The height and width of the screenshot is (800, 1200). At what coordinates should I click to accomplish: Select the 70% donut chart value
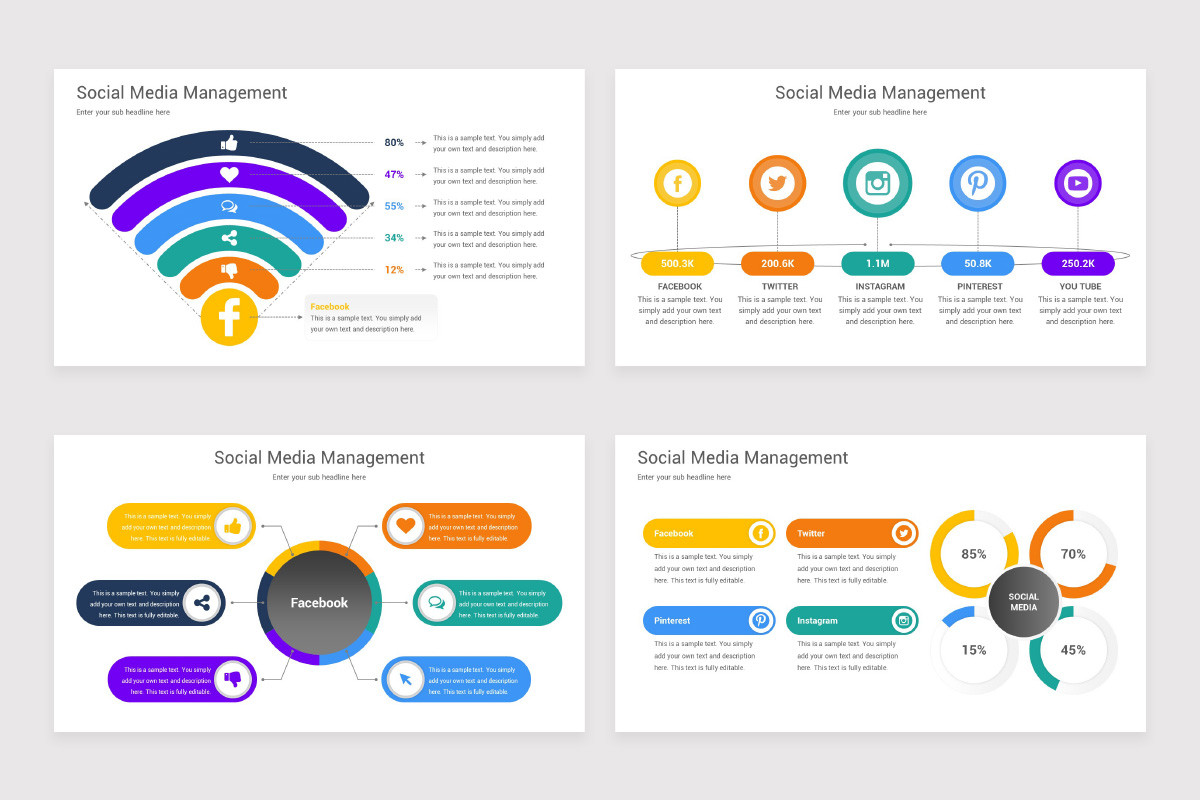tap(1073, 554)
